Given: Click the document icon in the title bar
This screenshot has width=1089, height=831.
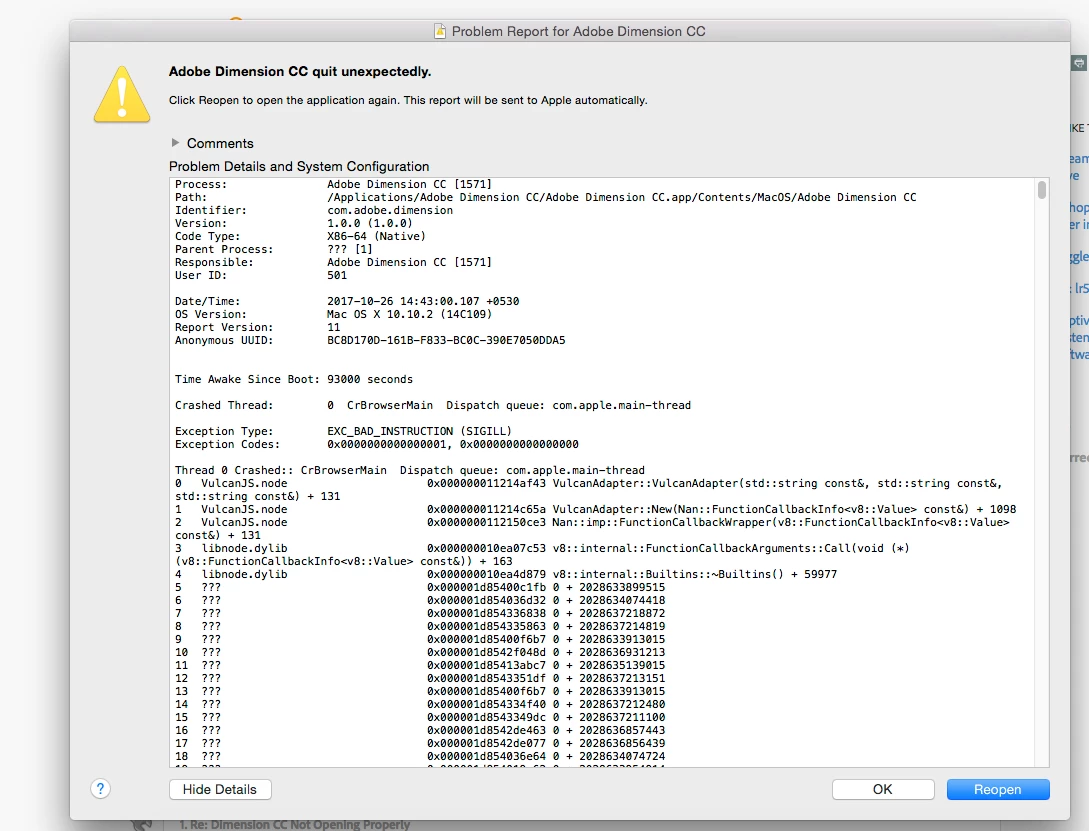Looking at the screenshot, I should pos(440,31).
